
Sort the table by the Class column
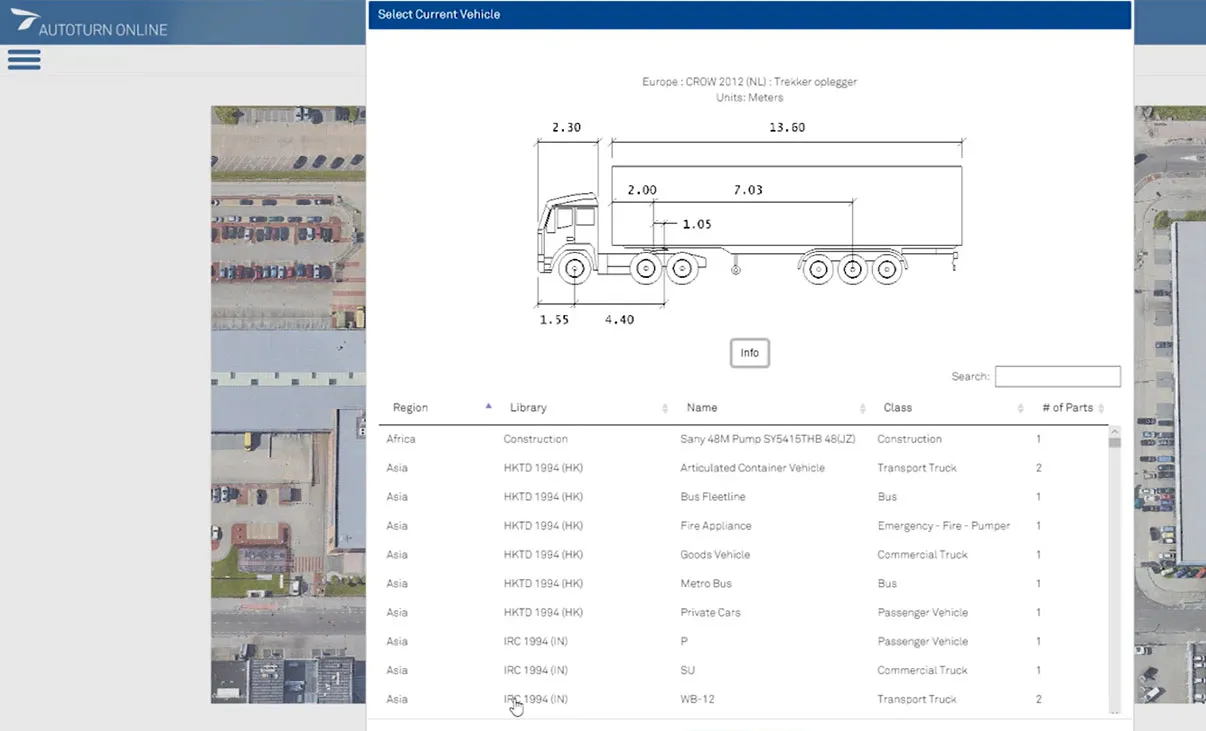tap(953, 407)
